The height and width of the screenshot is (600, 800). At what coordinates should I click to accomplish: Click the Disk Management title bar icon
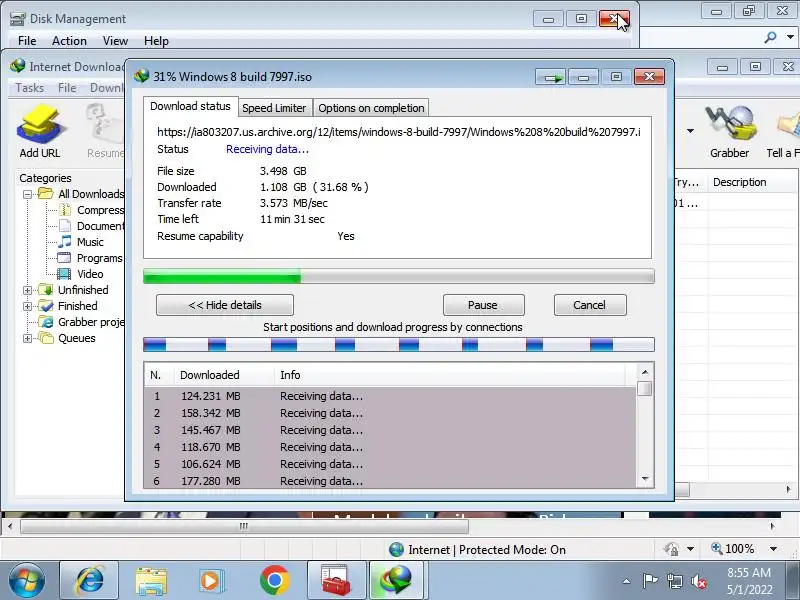(x=17, y=19)
